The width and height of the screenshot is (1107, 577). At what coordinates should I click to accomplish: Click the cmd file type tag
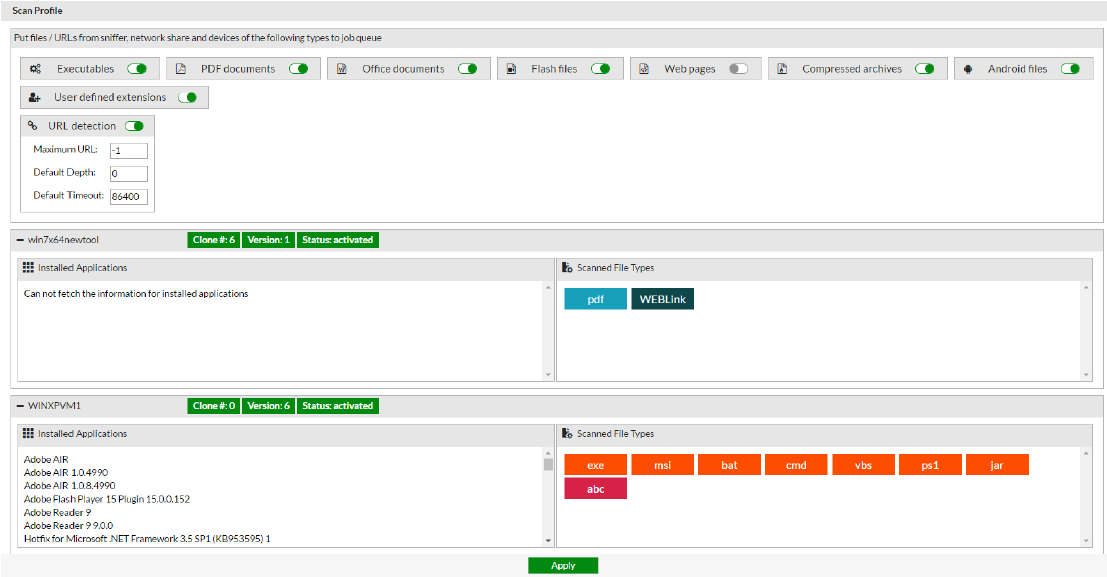796,465
